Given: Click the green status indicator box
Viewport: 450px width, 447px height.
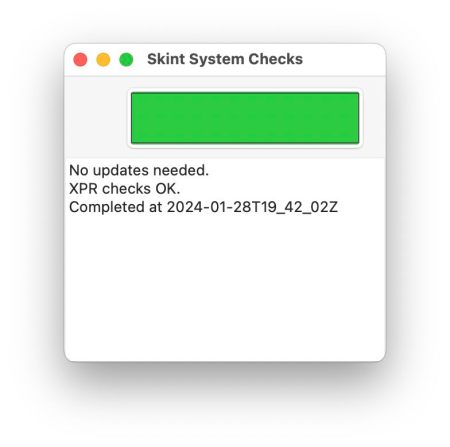Looking at the screenshot, I should coord(245,118).
